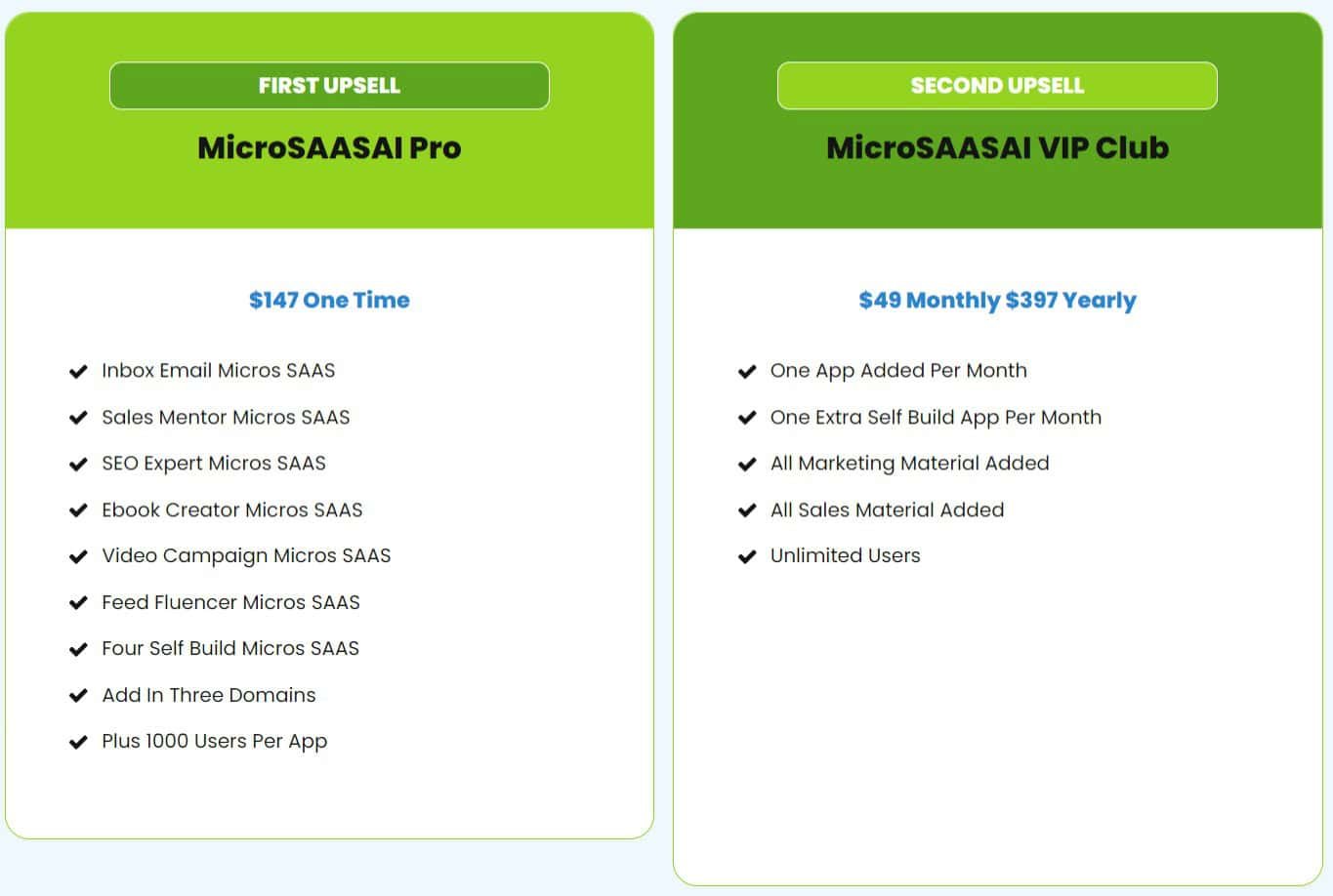Click the Add In Three Domains item
The height and width of the screenshot is (896, 1333).
(209, 695)
